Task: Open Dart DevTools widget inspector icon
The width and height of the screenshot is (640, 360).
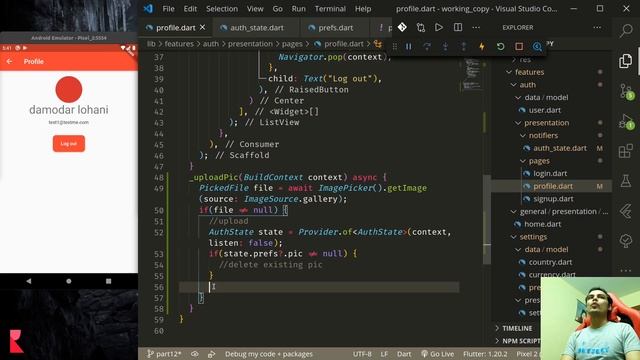Action: (x=537, y=47)
